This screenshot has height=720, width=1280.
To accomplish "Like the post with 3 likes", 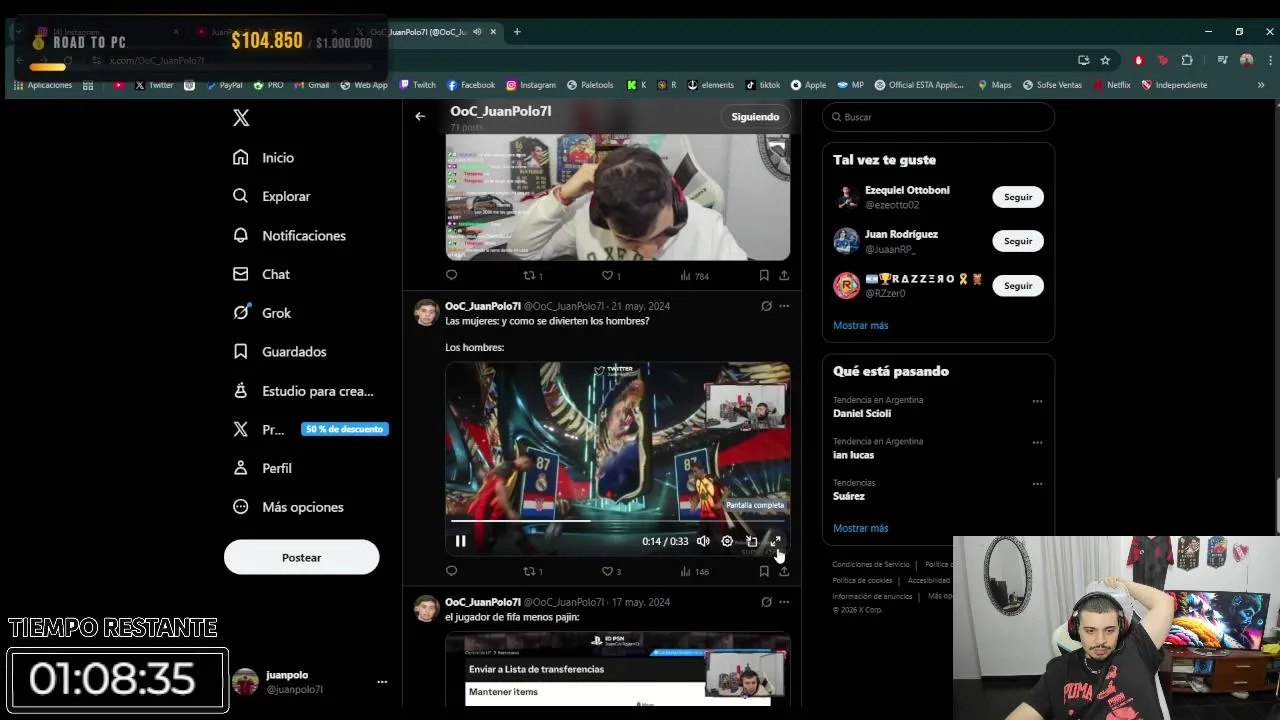I will click(x=611, y=571).
